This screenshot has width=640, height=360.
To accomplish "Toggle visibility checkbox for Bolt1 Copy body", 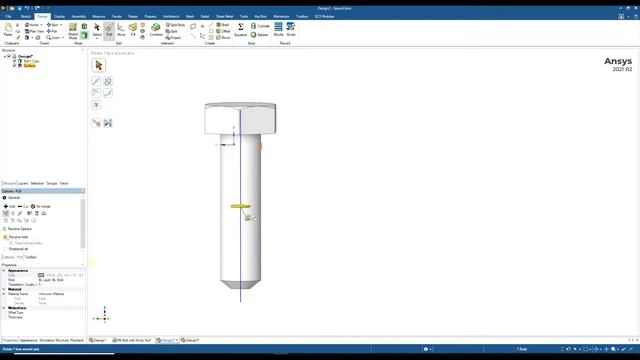I will pyautogui.click(x=15, y=61).
